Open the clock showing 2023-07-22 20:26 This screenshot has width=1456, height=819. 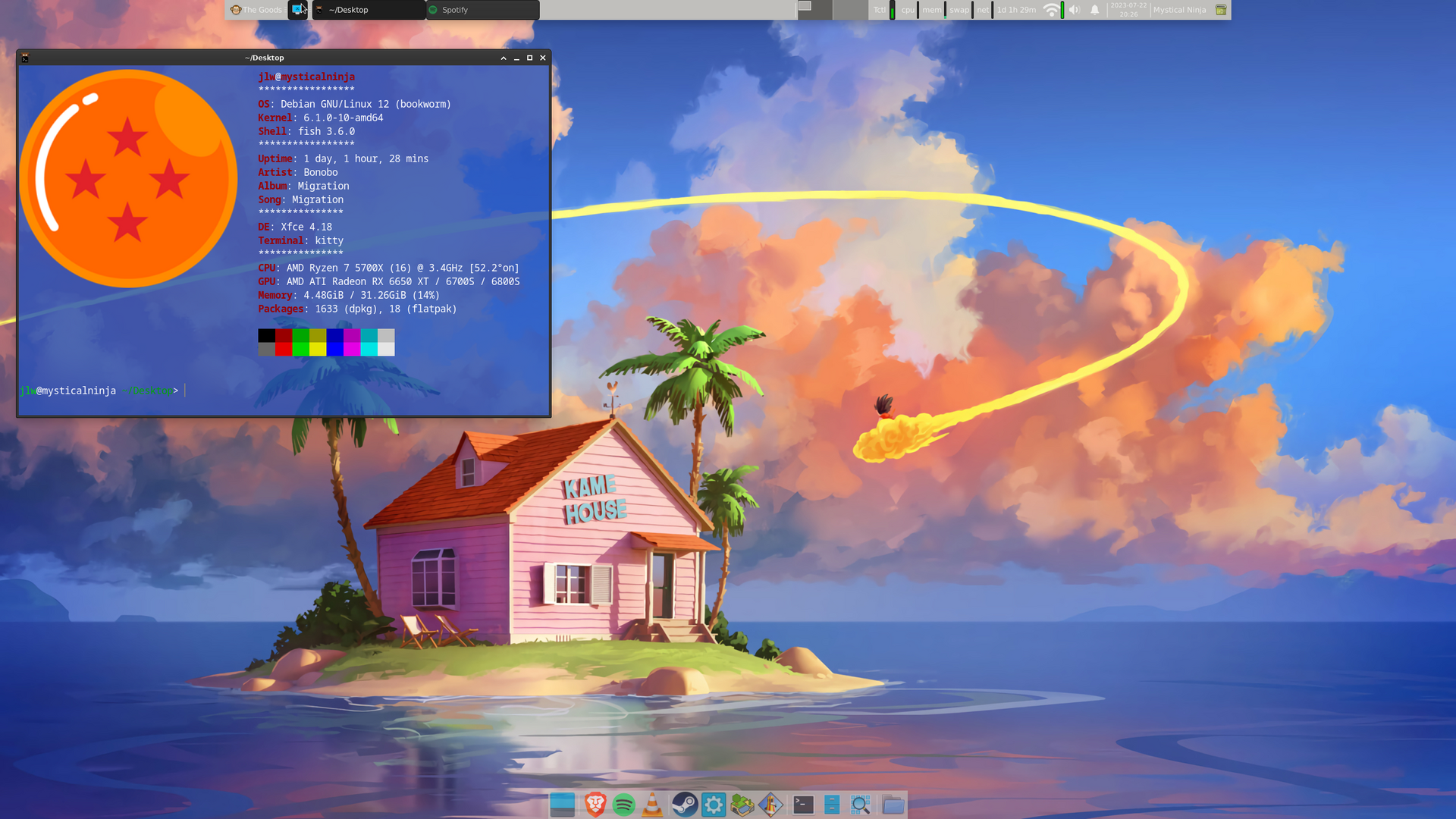pyautogui.click(x=1128, y=10)
